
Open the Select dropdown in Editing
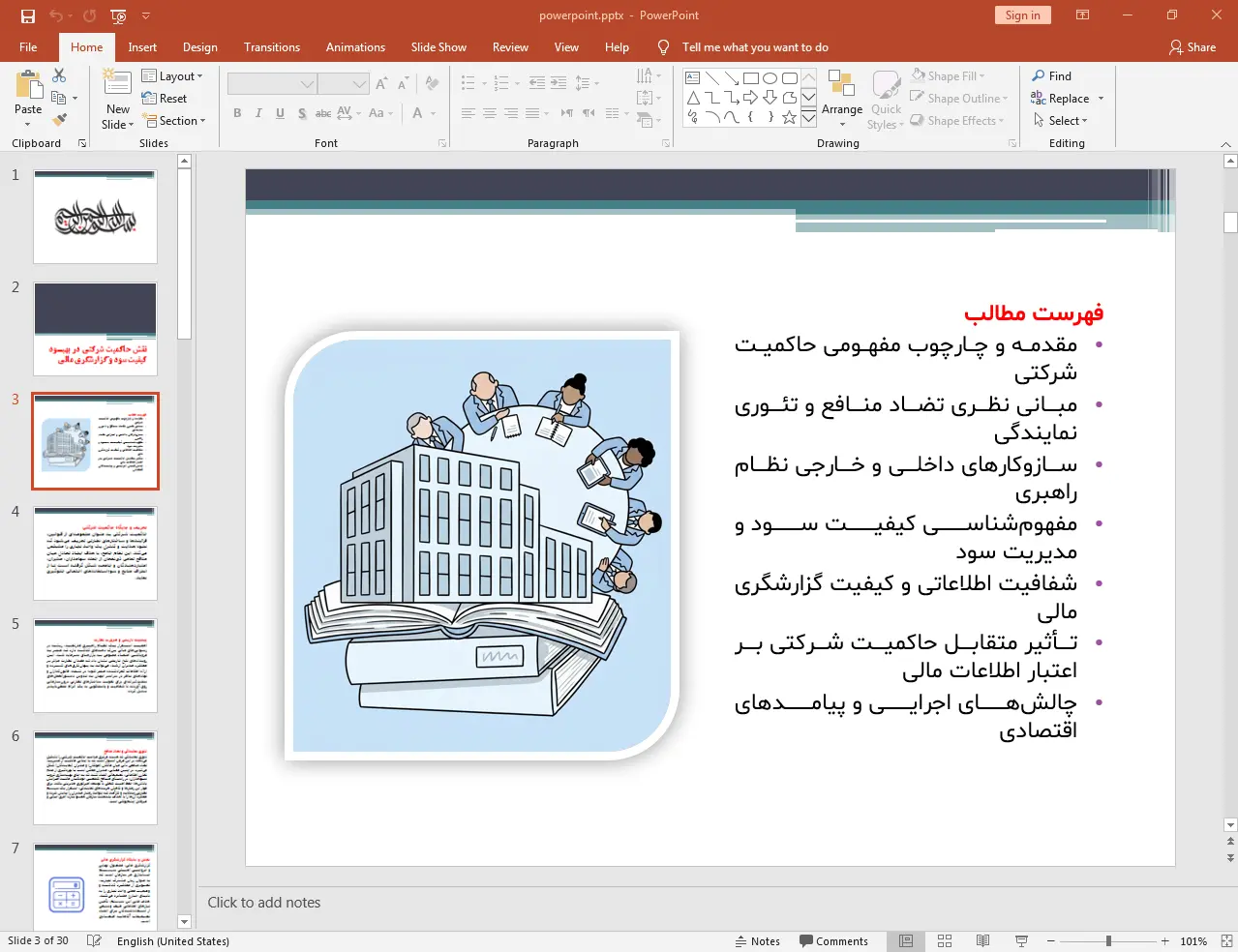coord(1061,121)
